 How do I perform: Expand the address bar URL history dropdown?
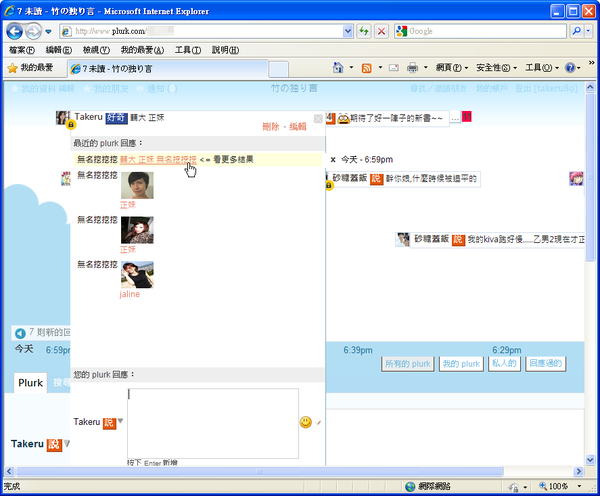[x=348, y=31]
